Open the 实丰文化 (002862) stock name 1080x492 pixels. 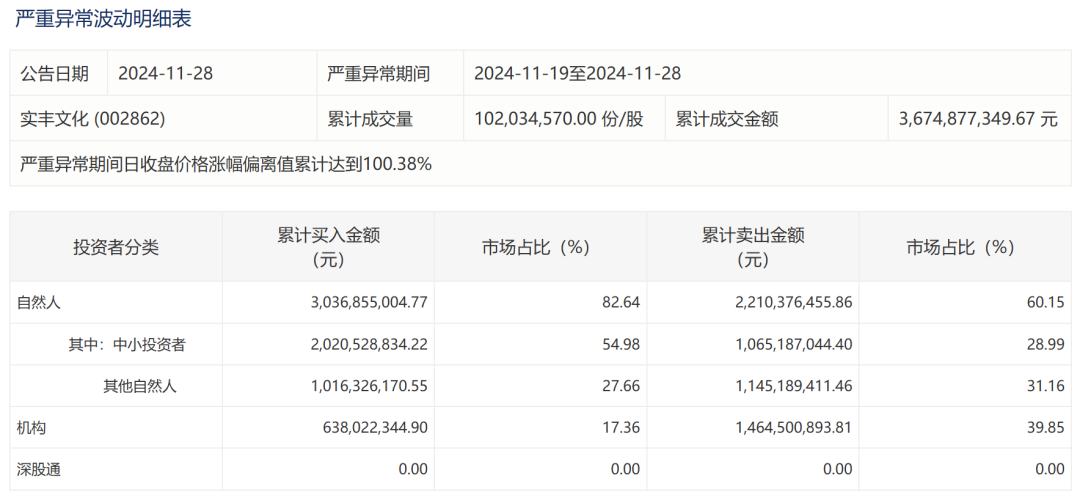pos(92,119)
